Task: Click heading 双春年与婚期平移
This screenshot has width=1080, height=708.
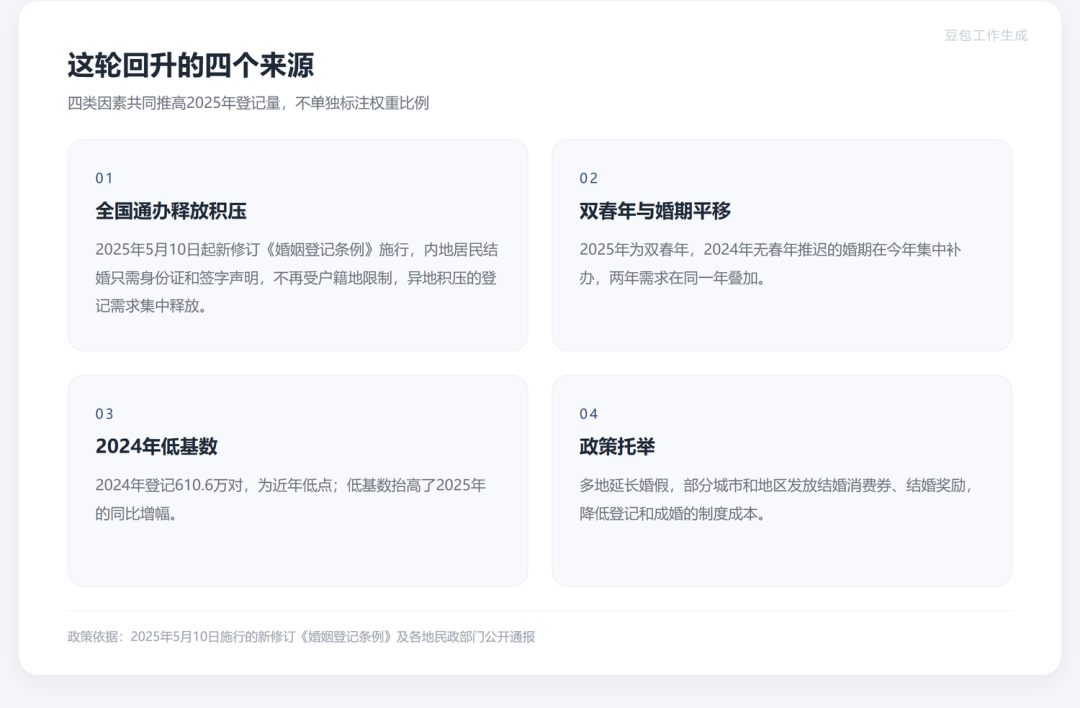Action: [x=655, y=211]
